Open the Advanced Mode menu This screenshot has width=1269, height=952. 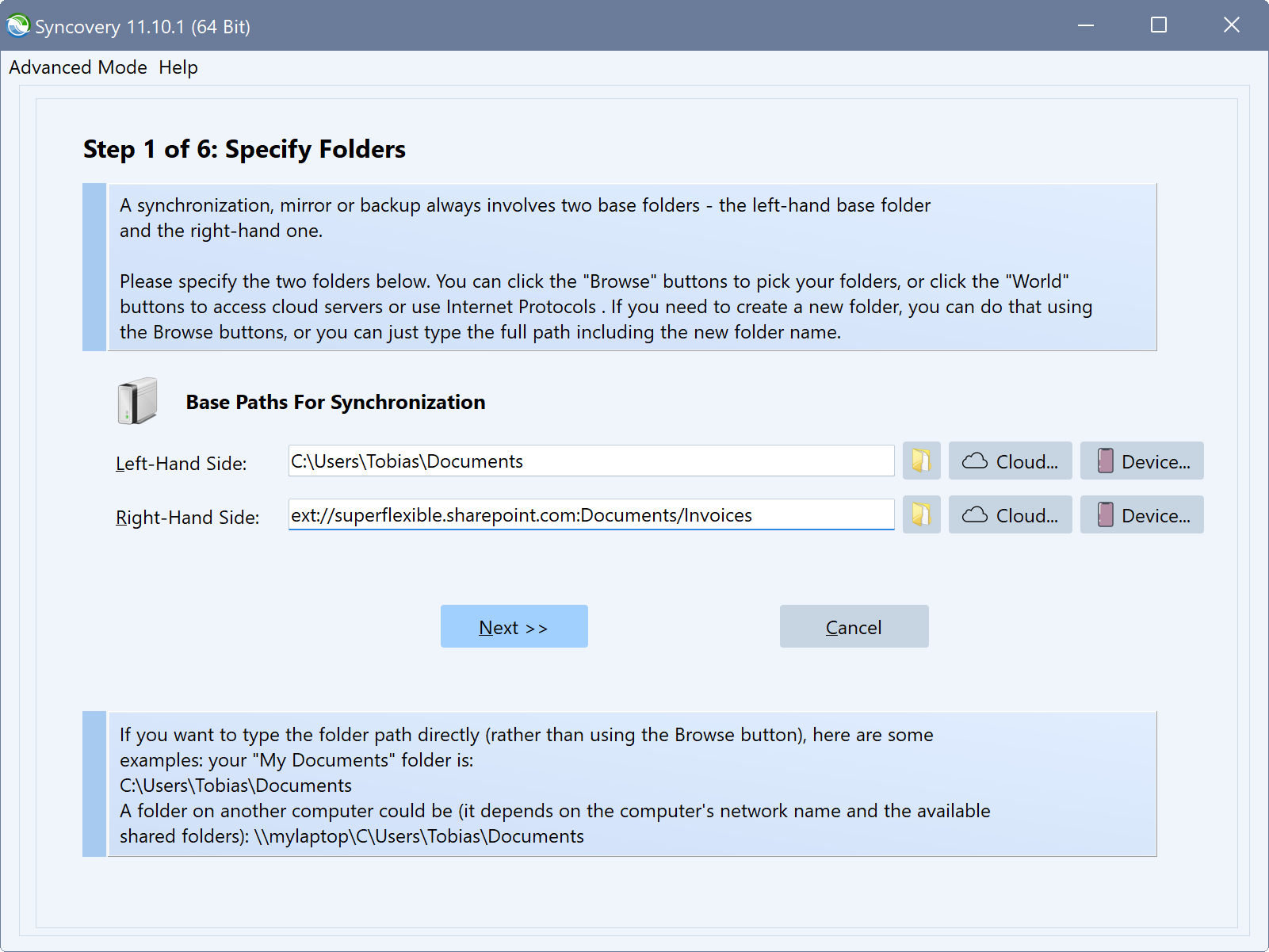pos(78,67)
